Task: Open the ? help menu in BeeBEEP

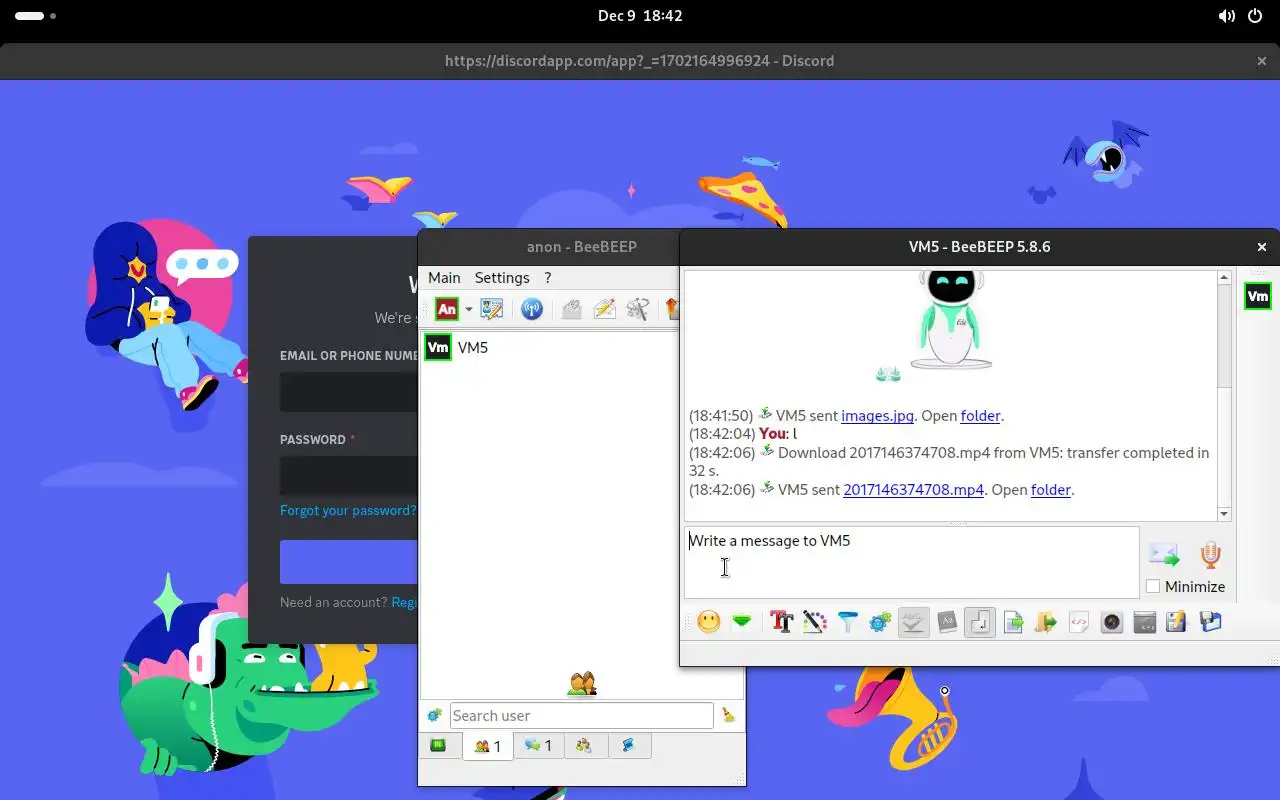Action: pos(547,278)
